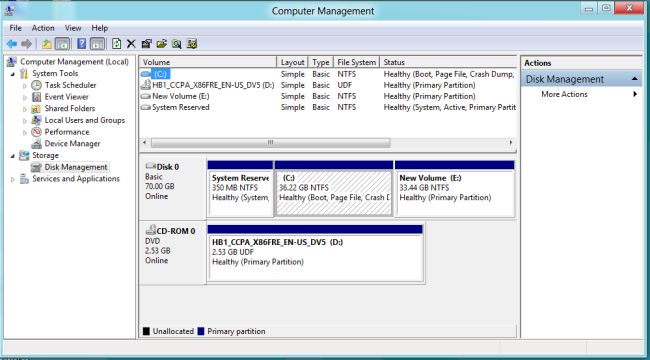Click the blue Primary partition legend swatch

coord(201,331)
